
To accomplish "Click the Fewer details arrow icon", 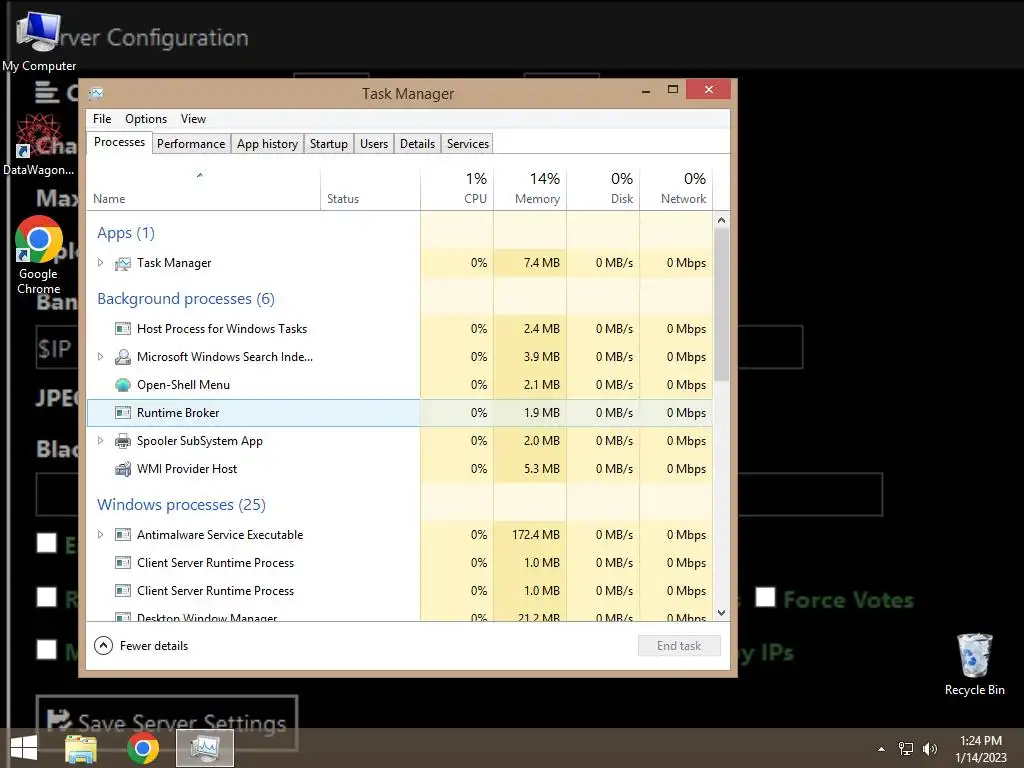I will [103, 646].
